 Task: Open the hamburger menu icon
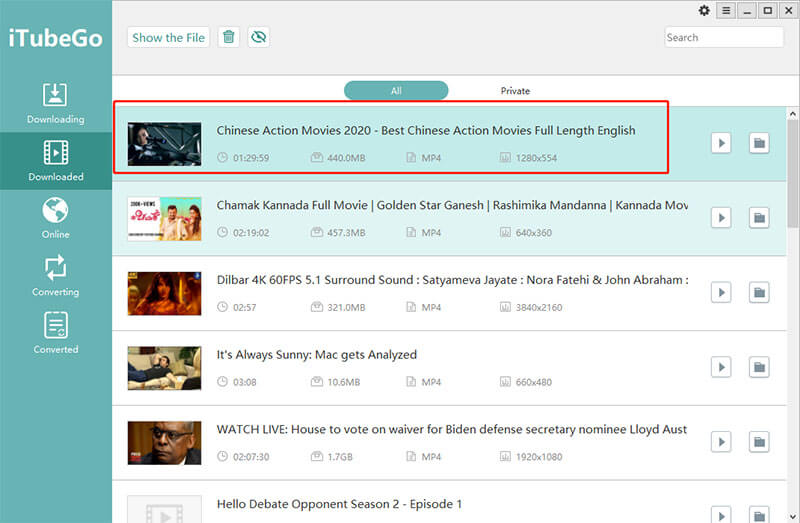pyautogui.click(x=726, y=11)
